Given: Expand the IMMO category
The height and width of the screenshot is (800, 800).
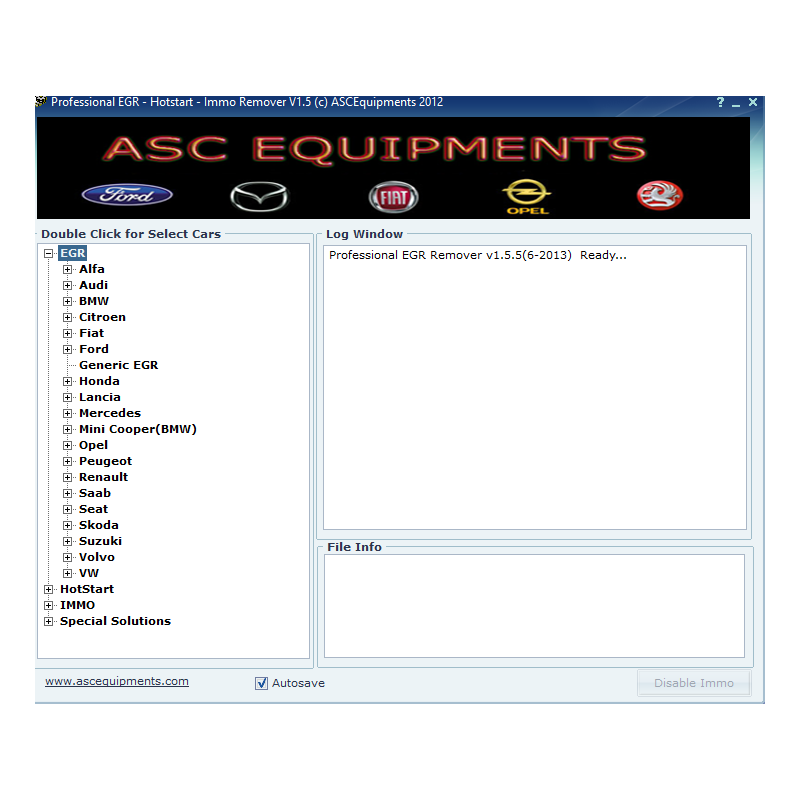Looking at the screenshot, I should point(48,606).
